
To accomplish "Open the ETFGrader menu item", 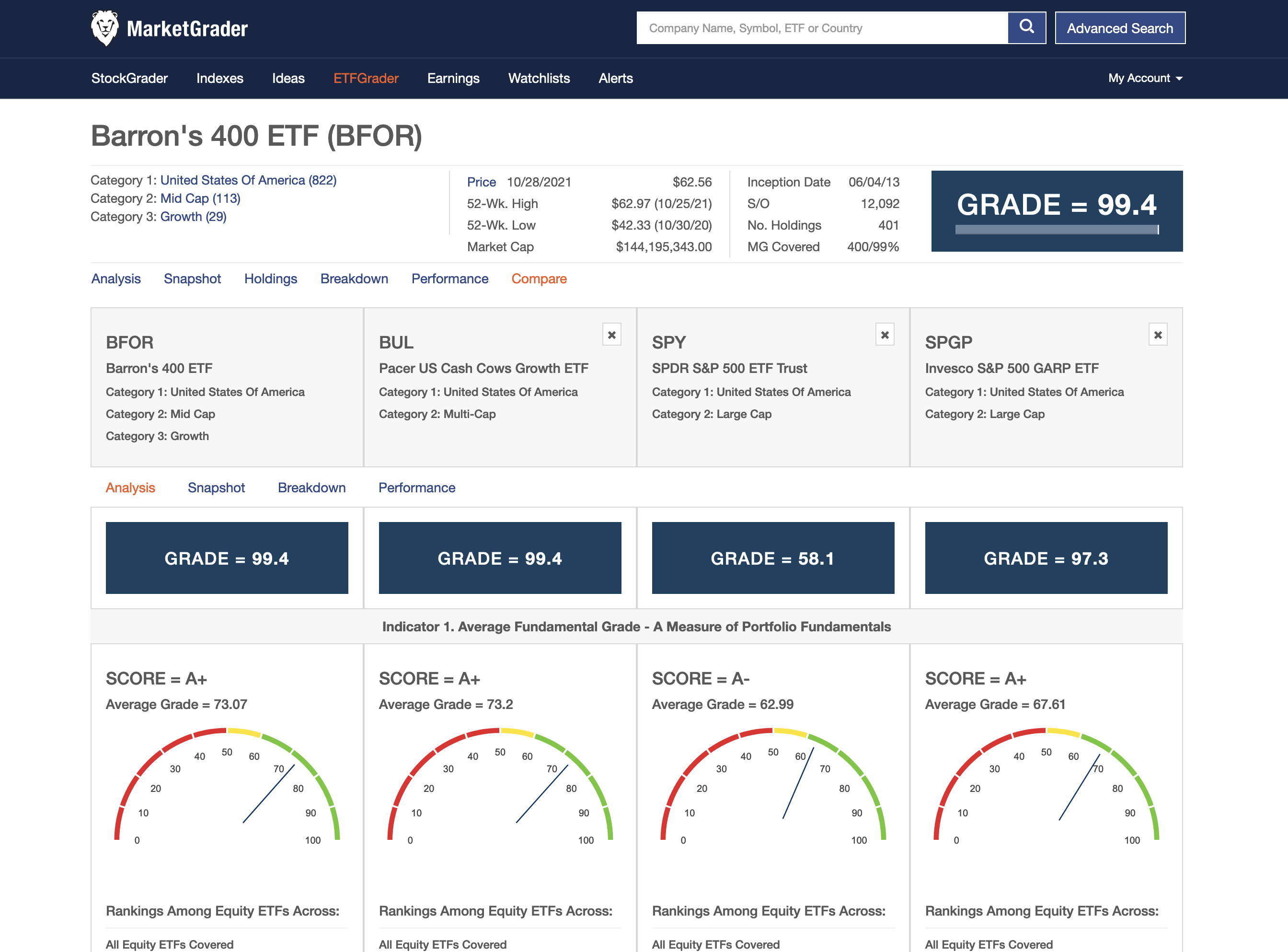I will [366, 78].
